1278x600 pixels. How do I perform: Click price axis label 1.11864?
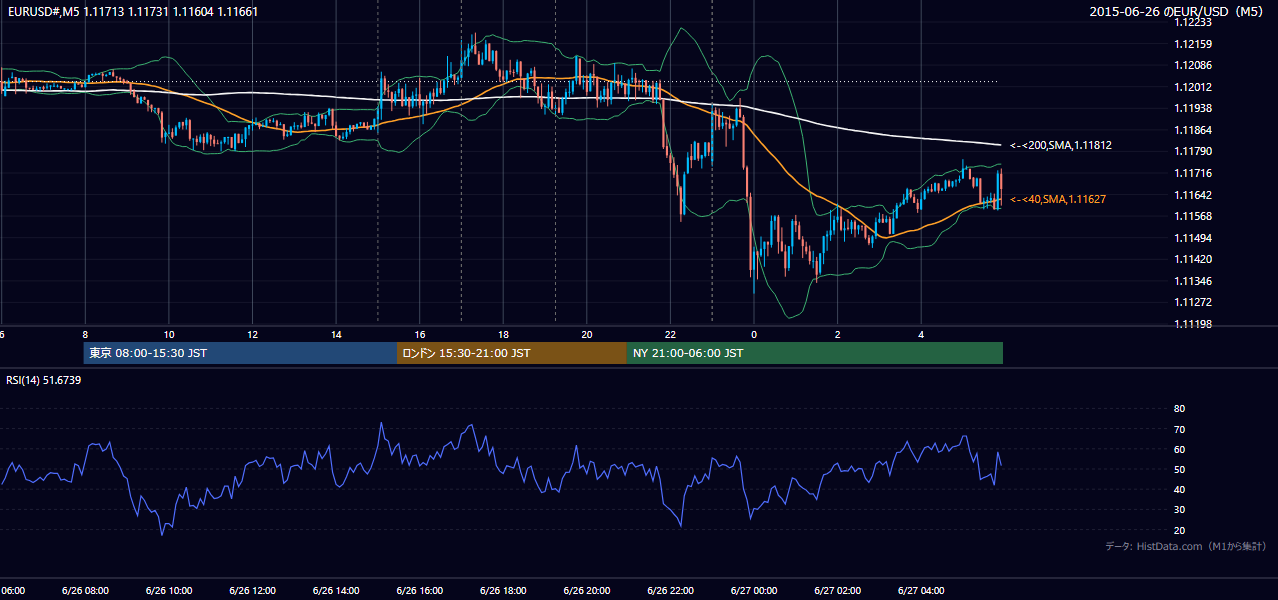1193,130
